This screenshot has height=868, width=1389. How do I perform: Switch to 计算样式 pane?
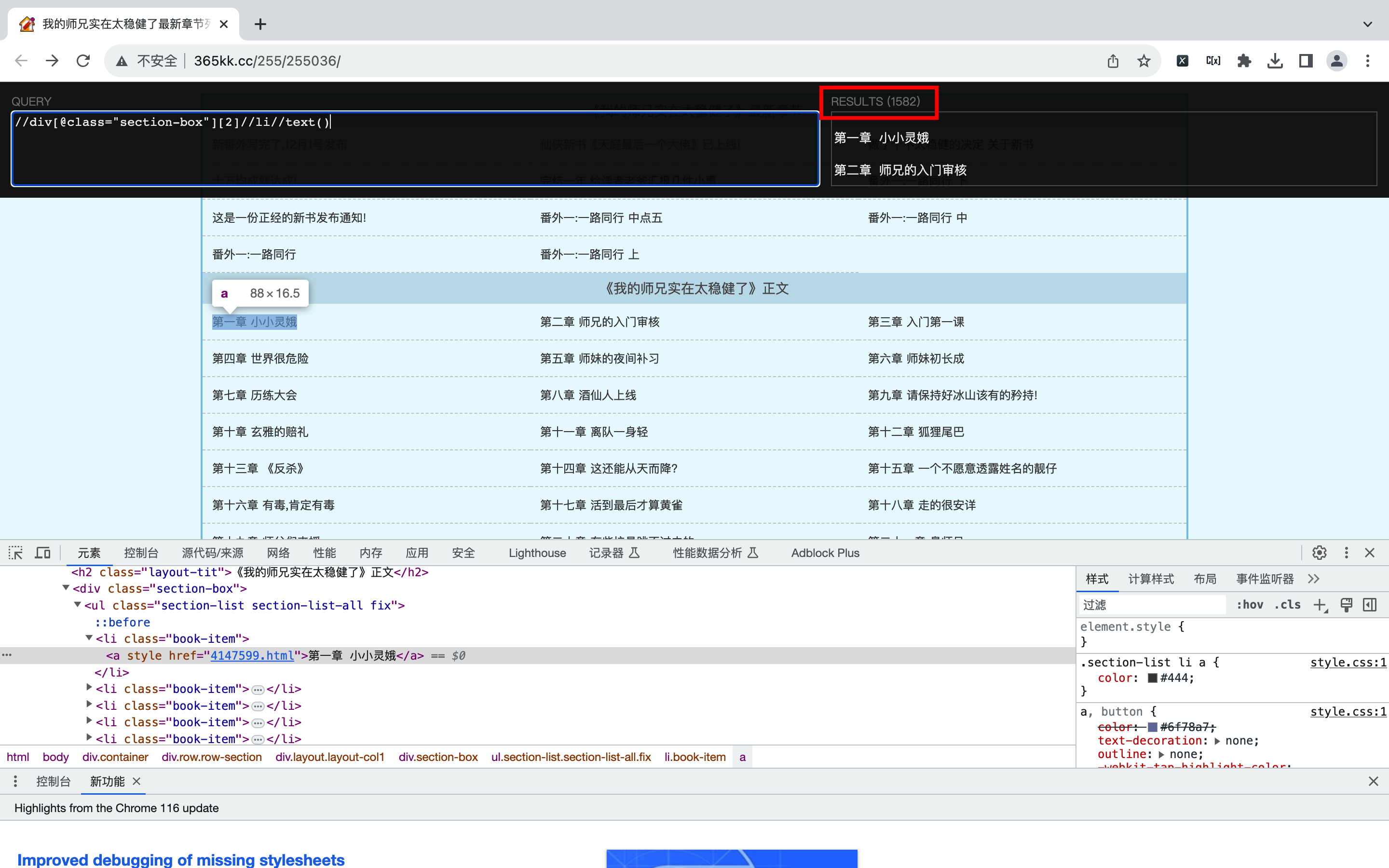coord(1151,579)
